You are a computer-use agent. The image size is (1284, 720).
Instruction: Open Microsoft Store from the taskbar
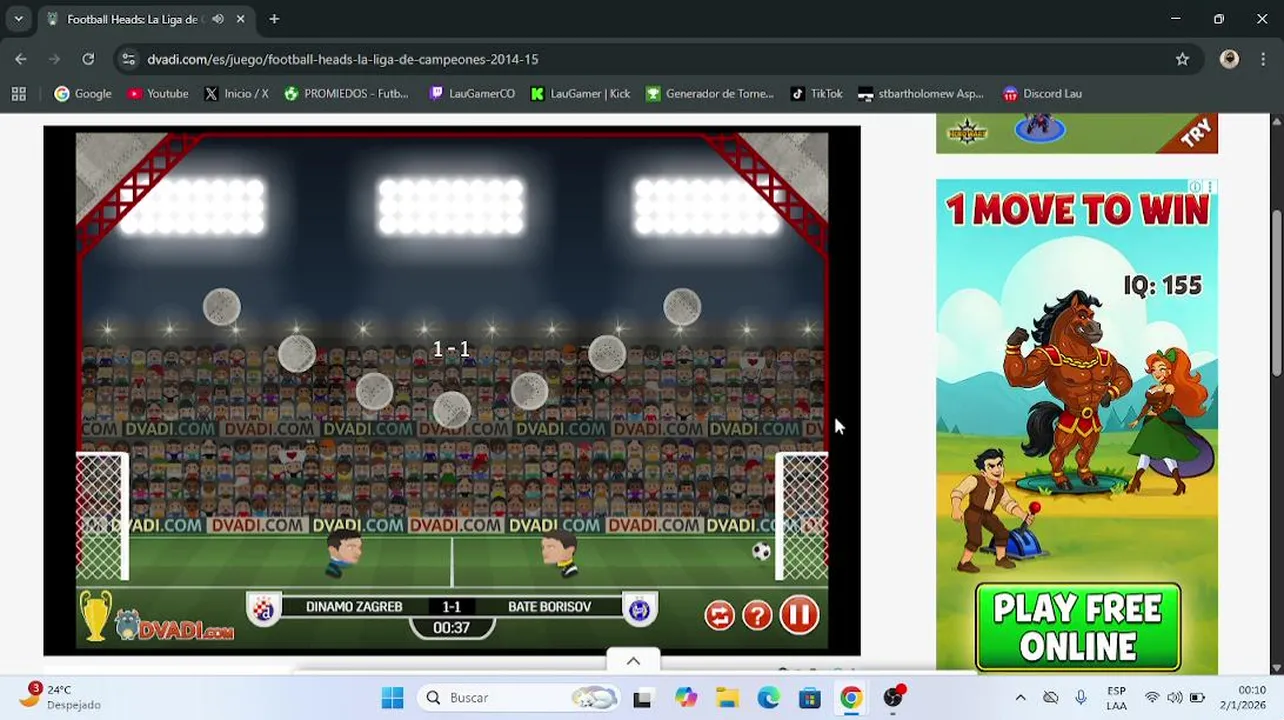(809, 697)
